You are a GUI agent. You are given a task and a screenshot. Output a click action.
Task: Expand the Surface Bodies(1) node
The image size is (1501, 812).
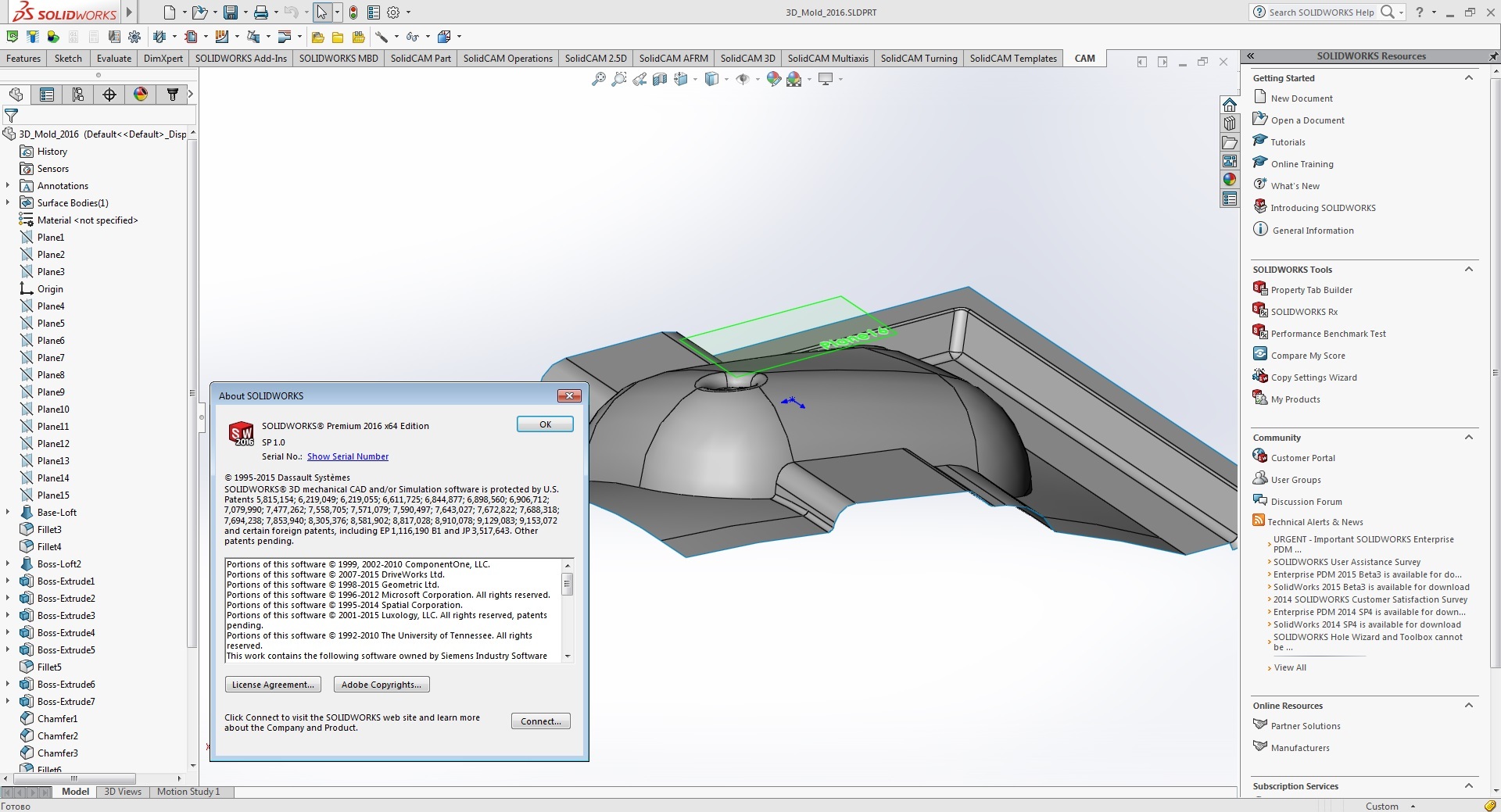tap(8, 203)
